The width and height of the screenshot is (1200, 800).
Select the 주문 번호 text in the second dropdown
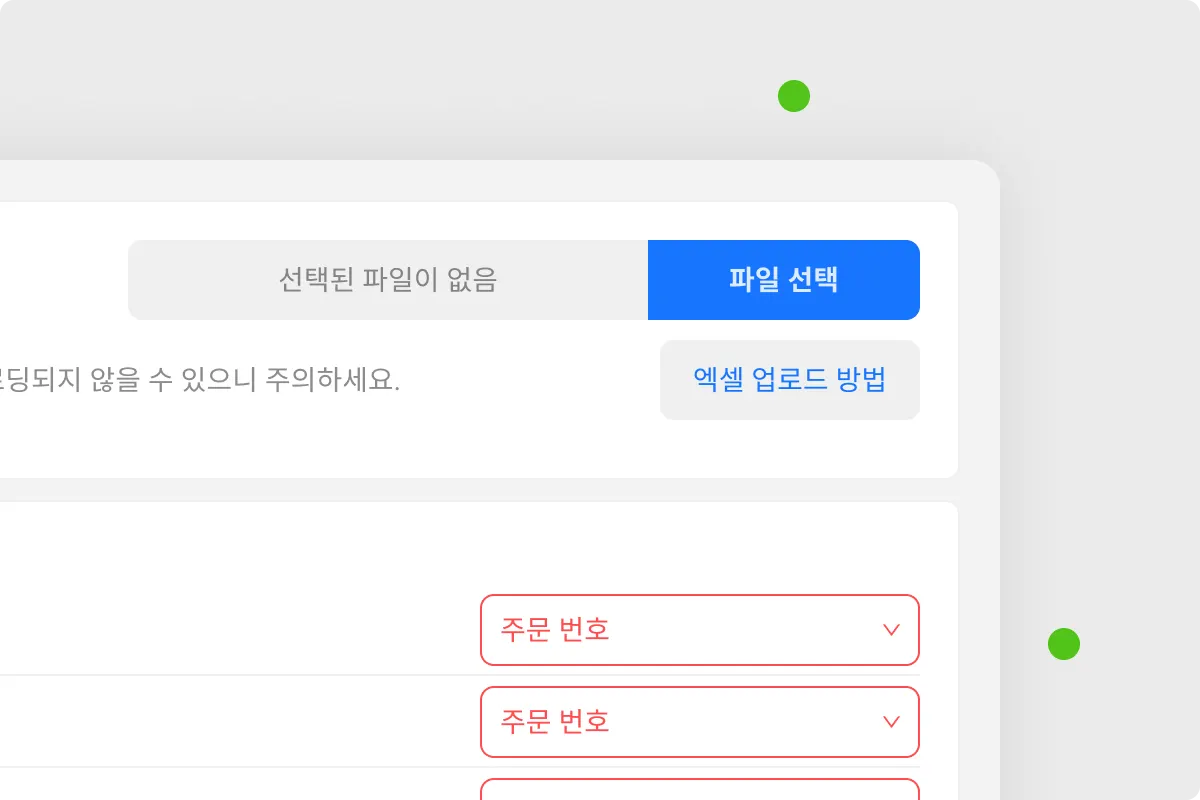pos(555,722)
